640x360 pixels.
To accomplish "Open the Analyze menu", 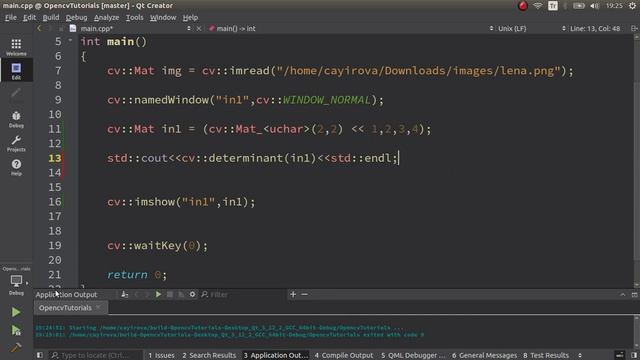I will (107, 18).
